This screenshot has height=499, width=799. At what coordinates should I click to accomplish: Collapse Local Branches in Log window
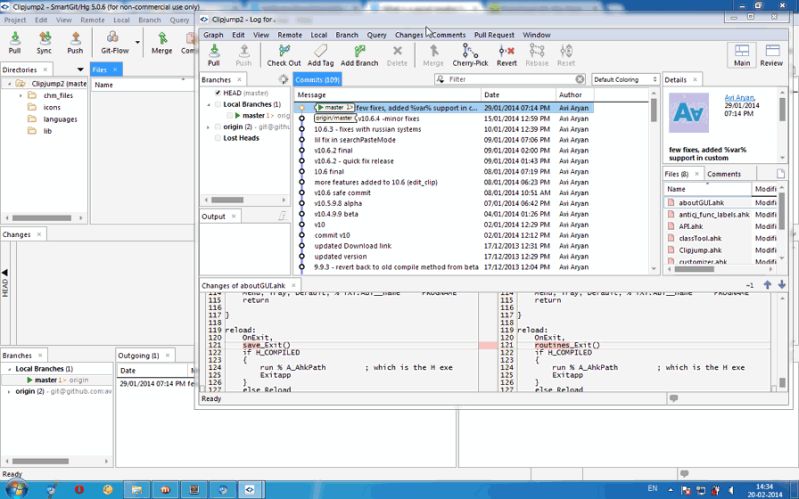click(208, 104)
